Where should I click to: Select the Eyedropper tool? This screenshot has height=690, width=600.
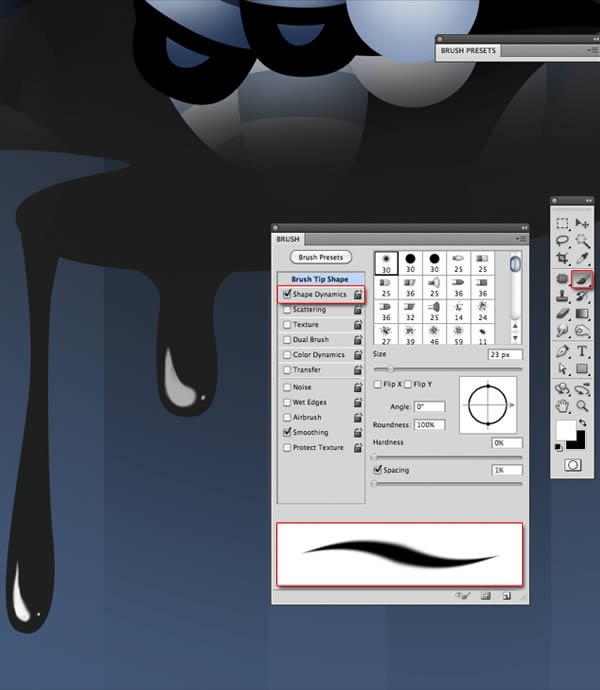click(x=582, y=258)
